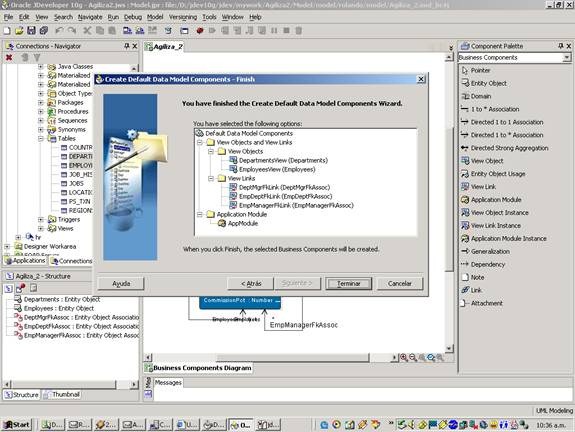
Task: Collapse View Objects and View Links node
Action: coord(200,142)
